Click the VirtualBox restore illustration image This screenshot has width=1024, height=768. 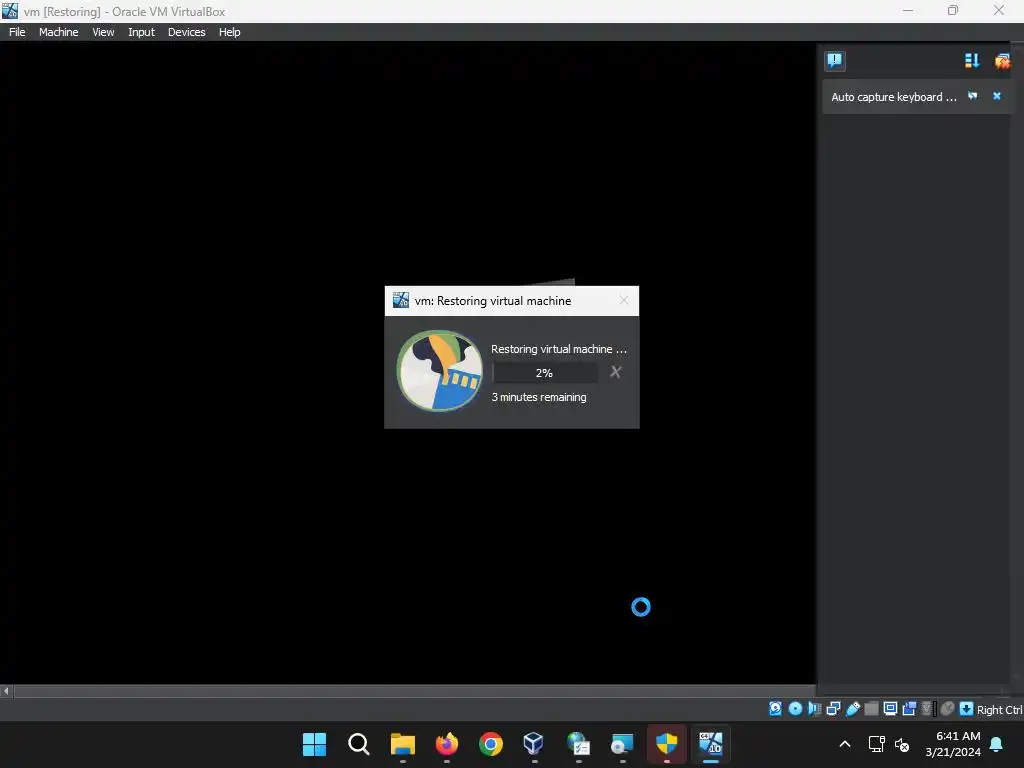point(440,371)
